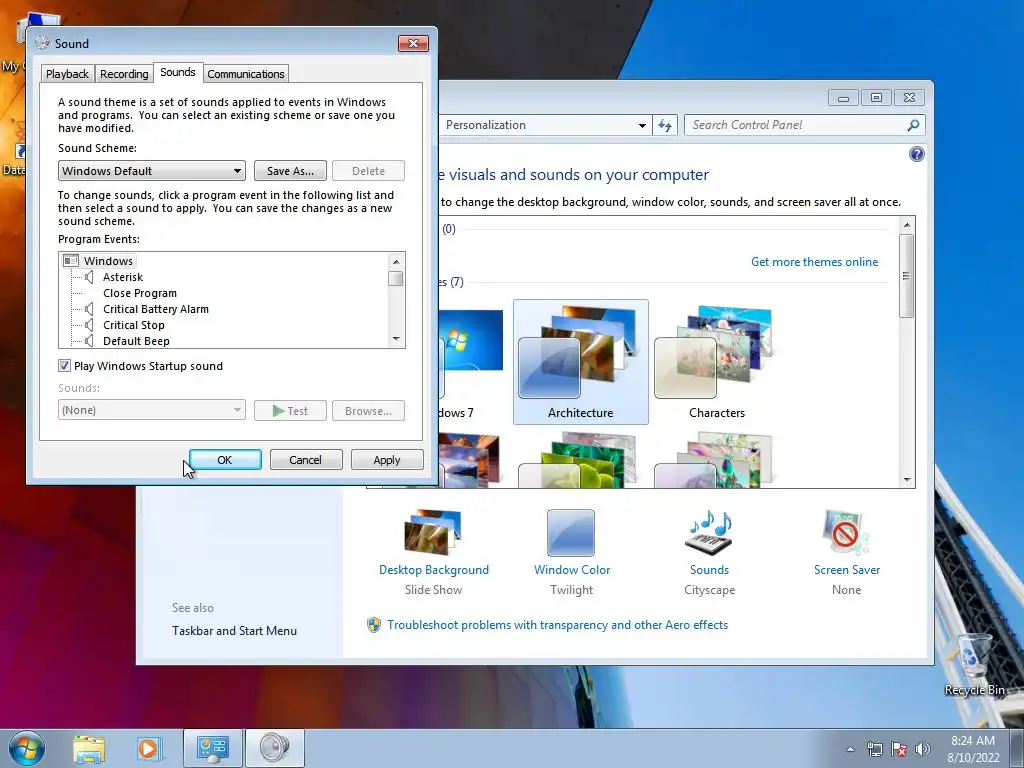Click the Browse... button
The height and width of the screenshot is (768, 1024).
click(x=368, y=411)
